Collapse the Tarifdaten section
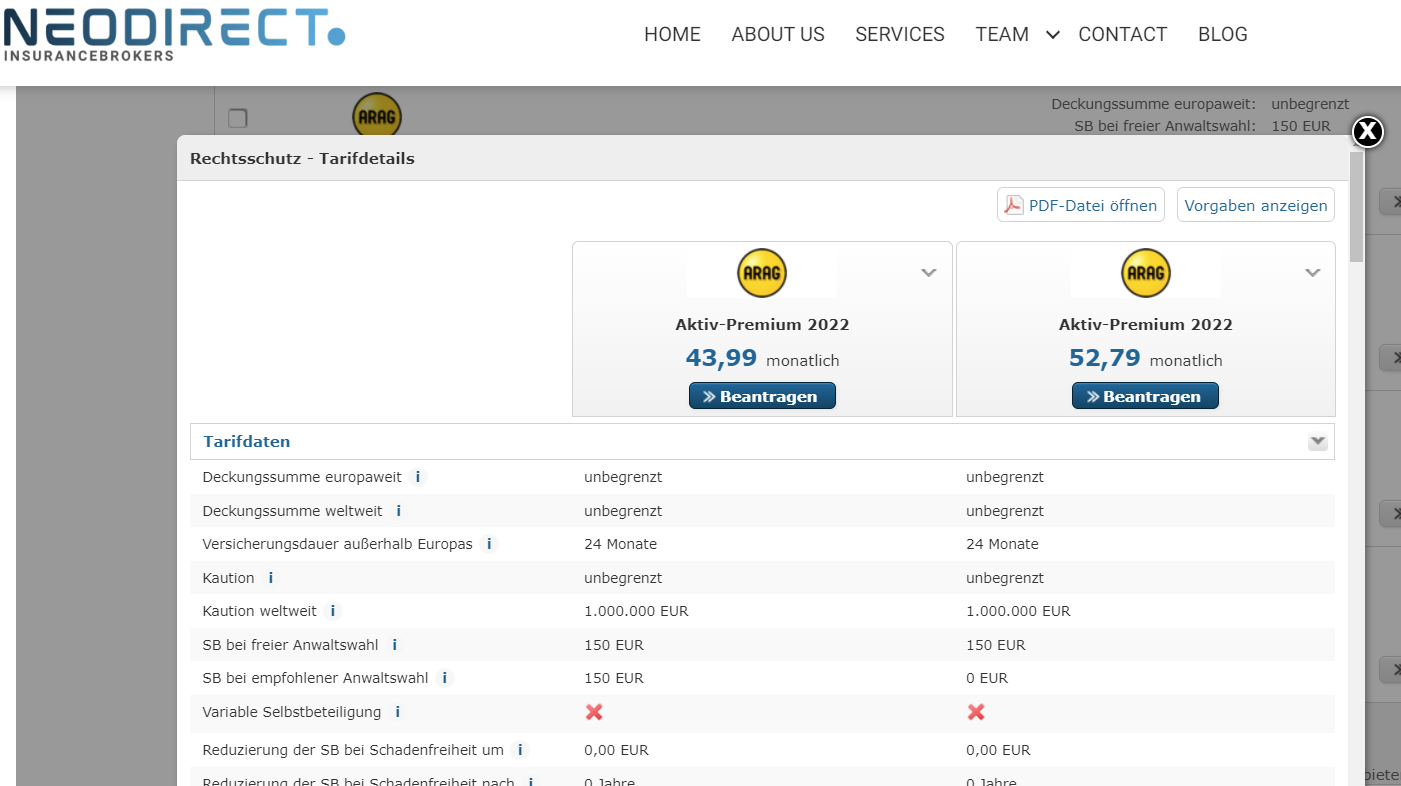The width and height of the screenshot is (1401, 786). (x=1317, y=441)
